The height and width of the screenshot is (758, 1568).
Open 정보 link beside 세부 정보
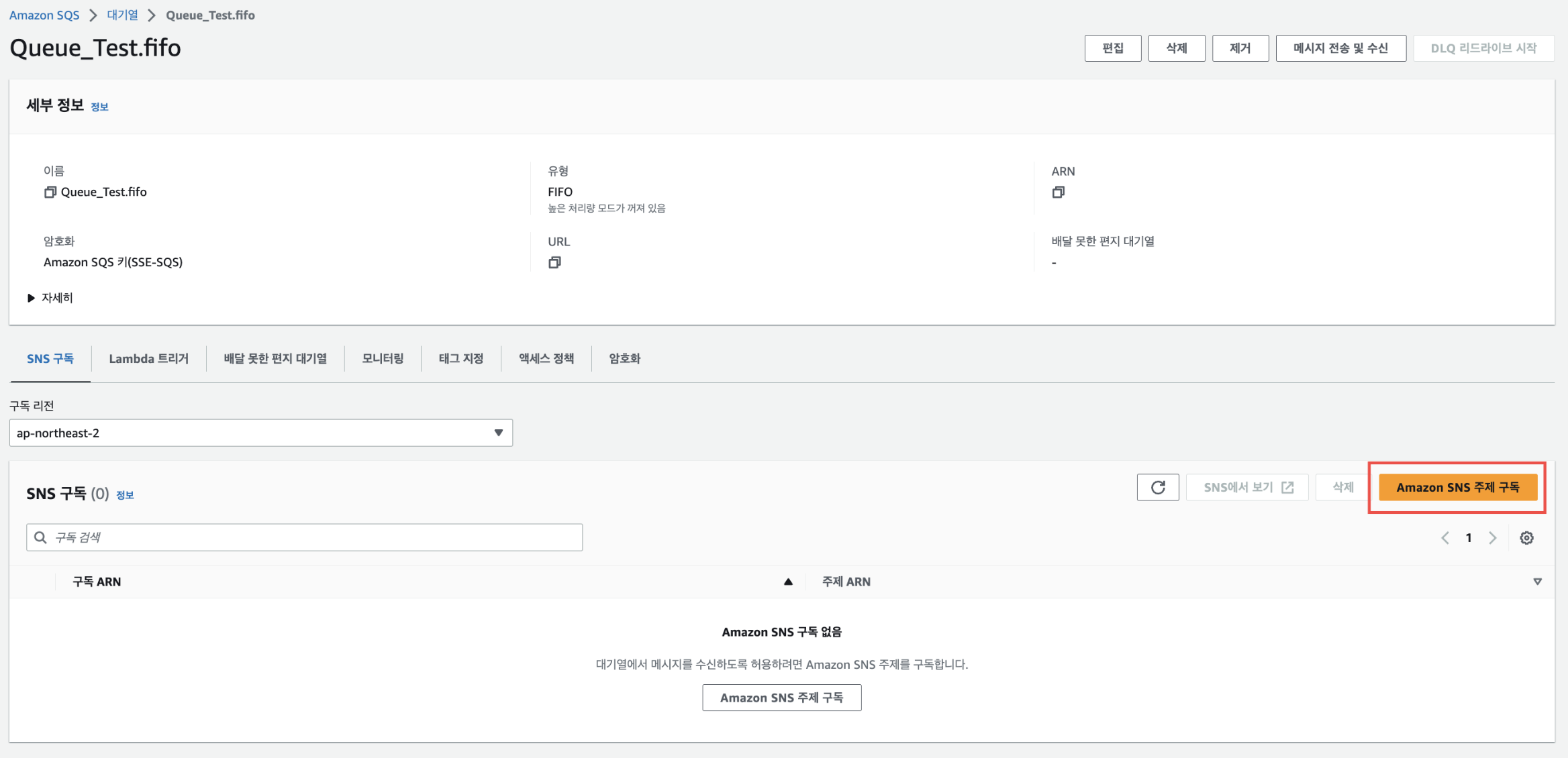click(x=99, y=107)
